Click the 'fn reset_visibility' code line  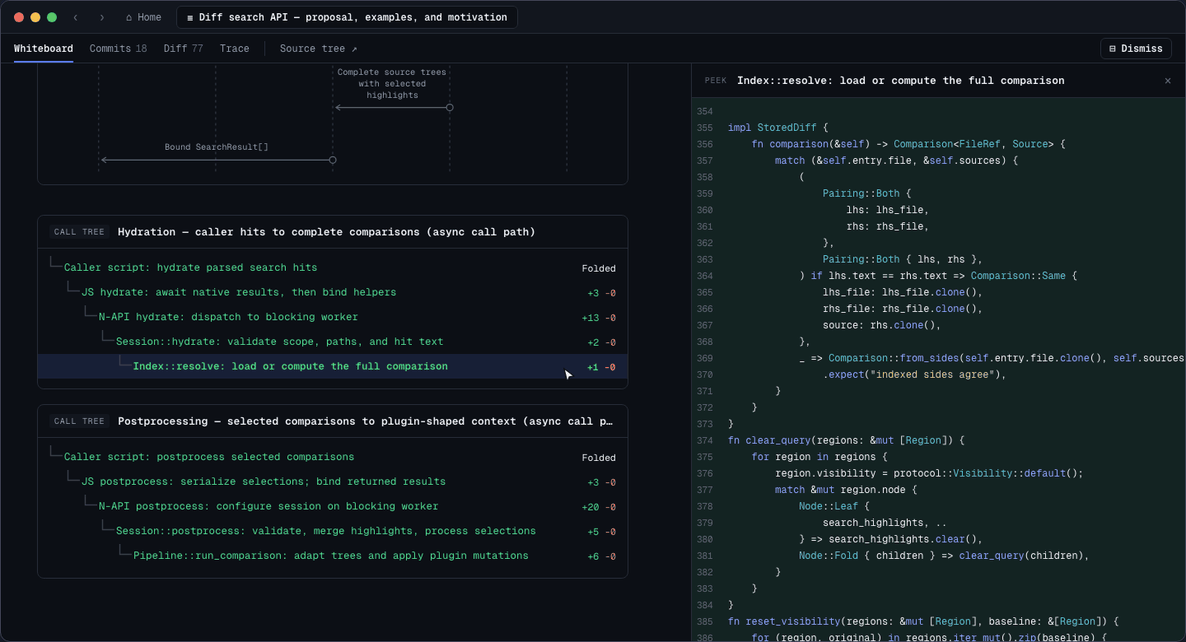(x=923, y=622)
